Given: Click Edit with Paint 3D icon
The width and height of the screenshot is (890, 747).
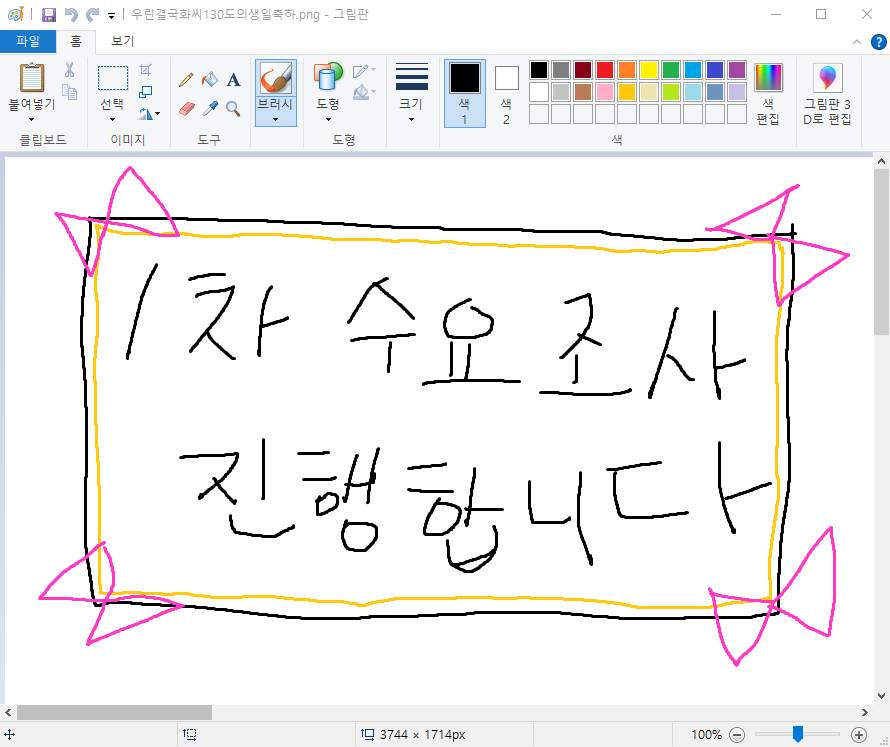Looking at the screenshot, I should pyautogui.click(x=827, y=78).
